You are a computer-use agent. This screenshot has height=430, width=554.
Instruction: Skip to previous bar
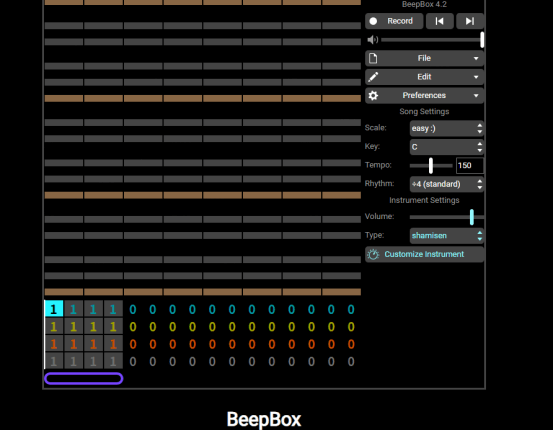[440, 21]
